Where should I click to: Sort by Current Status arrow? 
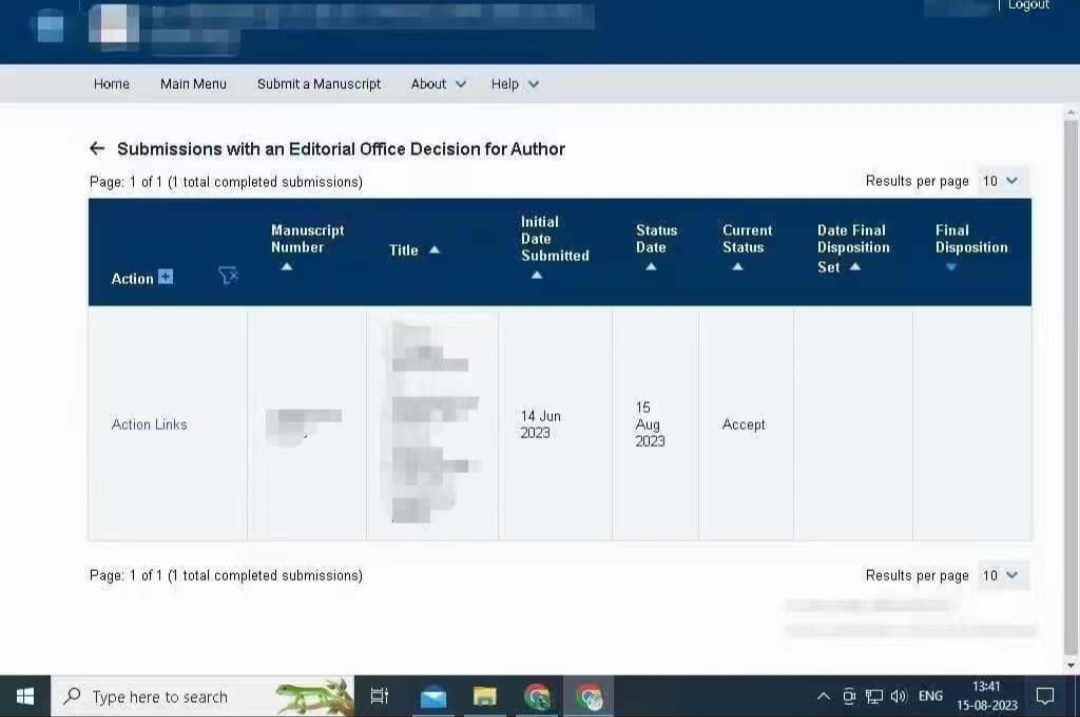tap(737, 267)
